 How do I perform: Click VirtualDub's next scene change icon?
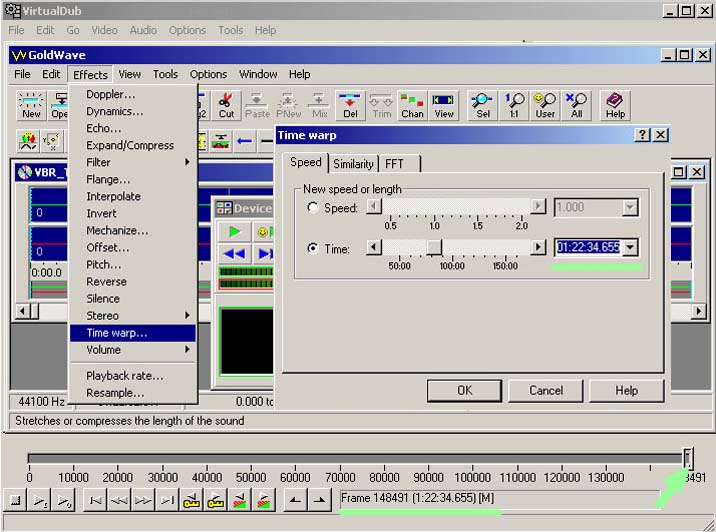263,500
